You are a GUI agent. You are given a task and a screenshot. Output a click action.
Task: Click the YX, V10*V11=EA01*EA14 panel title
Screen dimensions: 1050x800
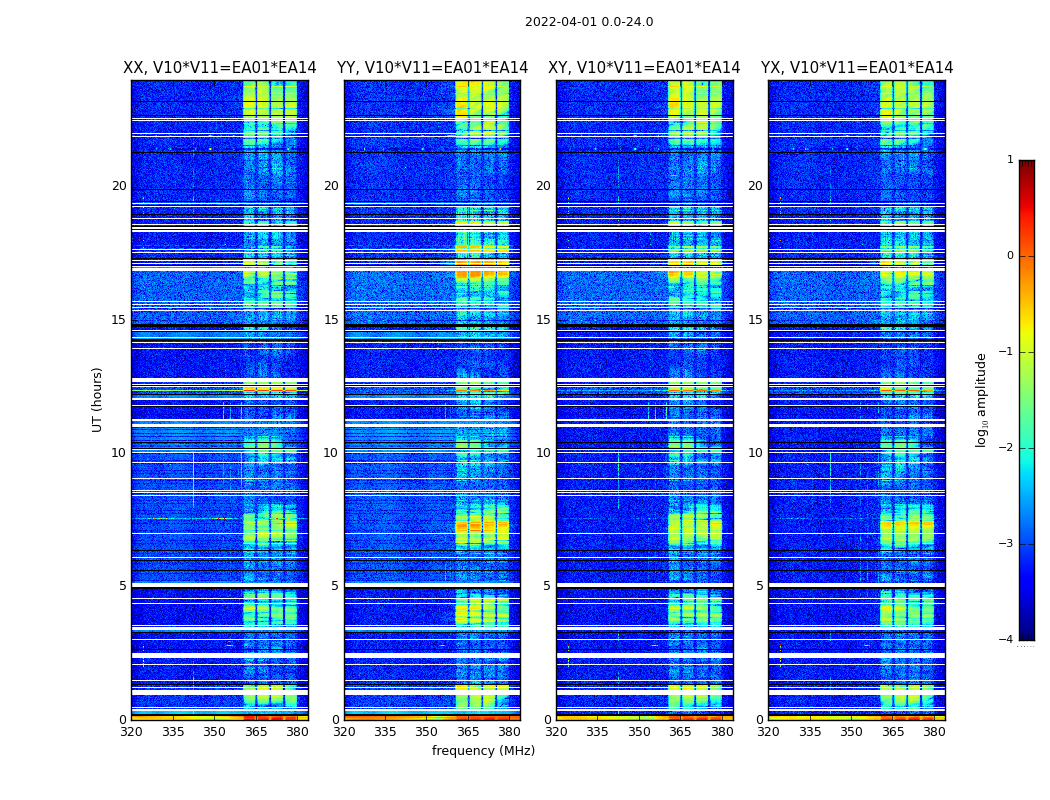click(x=856, y=68)
